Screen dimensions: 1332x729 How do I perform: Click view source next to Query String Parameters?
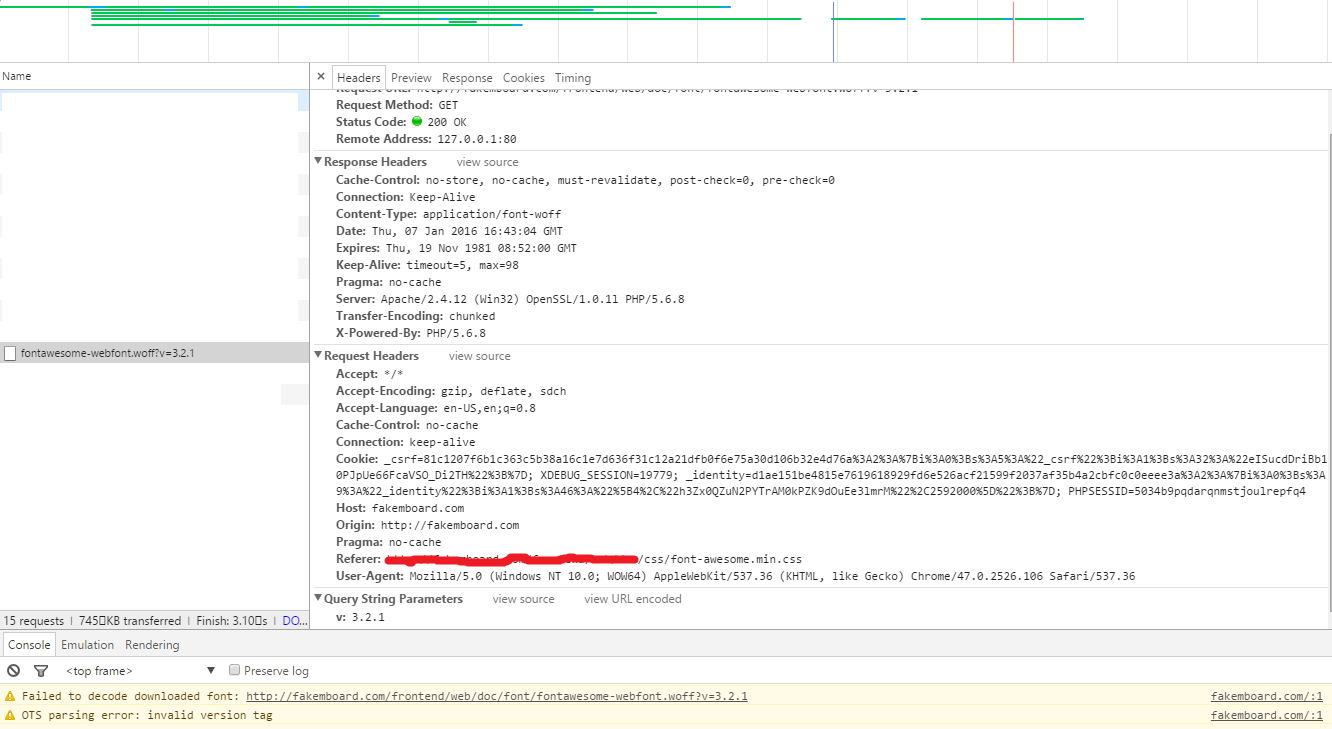(523, 599)
